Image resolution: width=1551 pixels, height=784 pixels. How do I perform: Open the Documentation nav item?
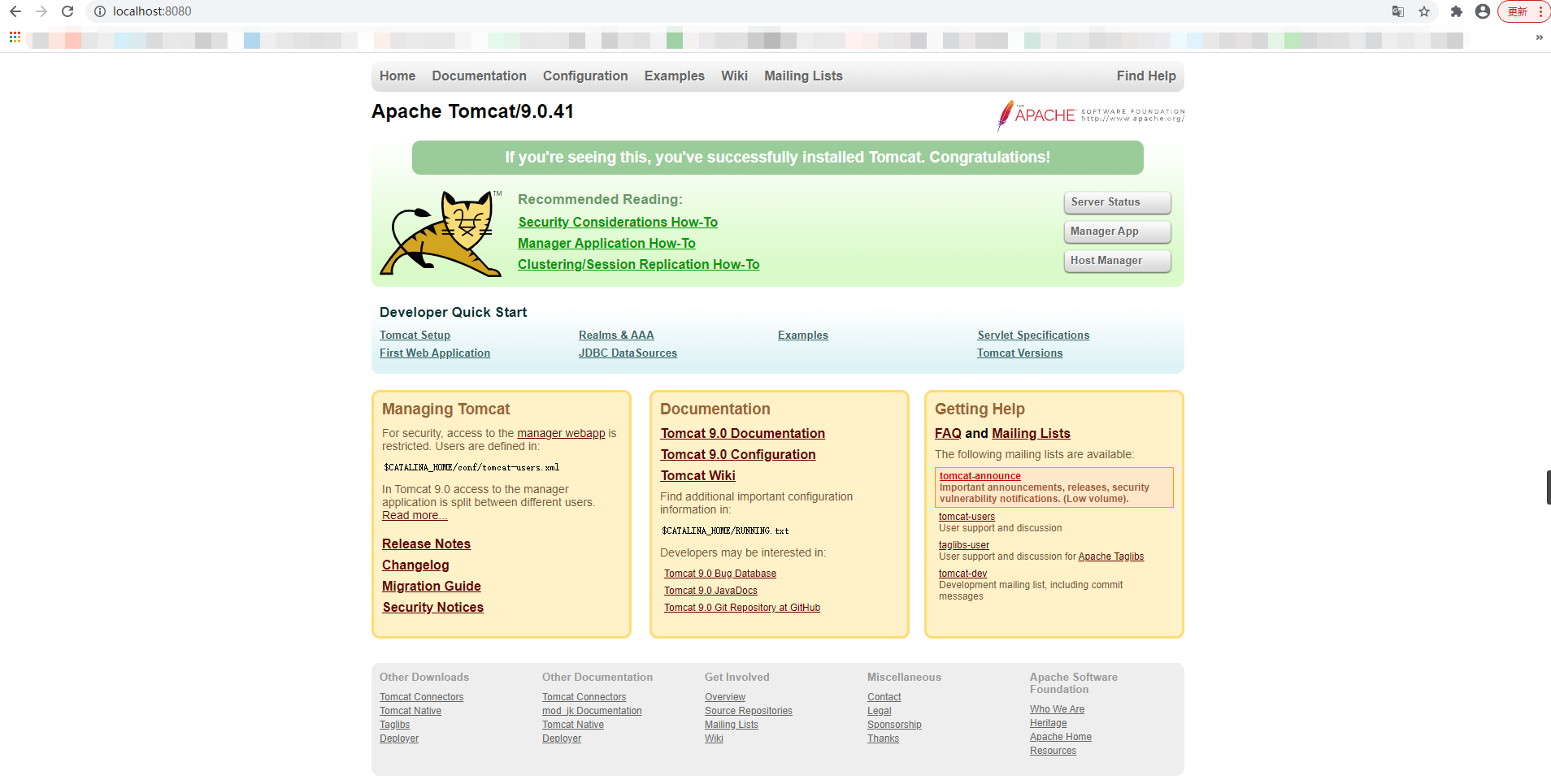click(x=479, y=76)
